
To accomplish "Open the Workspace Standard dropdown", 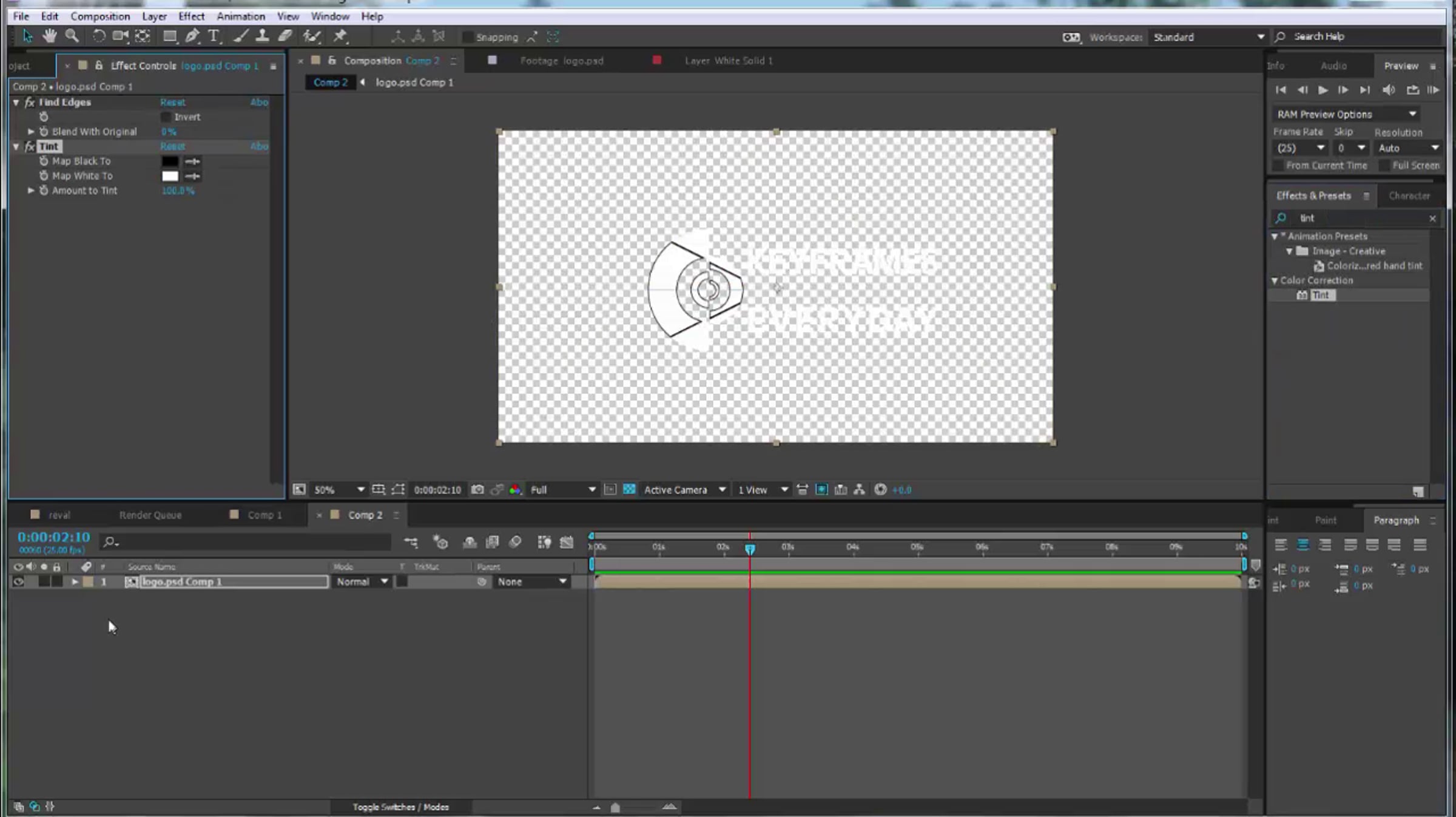I will pyautogui.click(x=1208, y=37).
